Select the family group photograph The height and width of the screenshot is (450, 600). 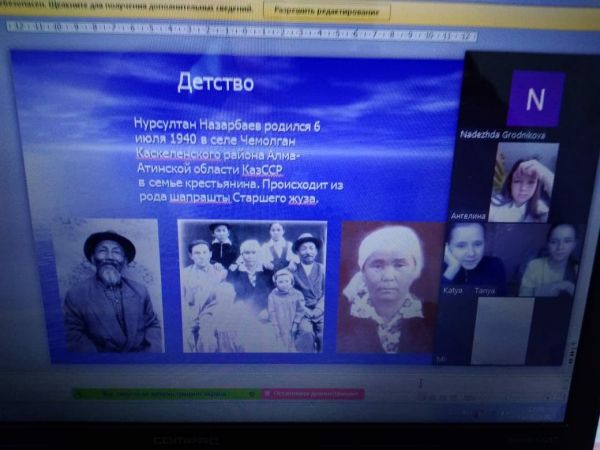252,286
